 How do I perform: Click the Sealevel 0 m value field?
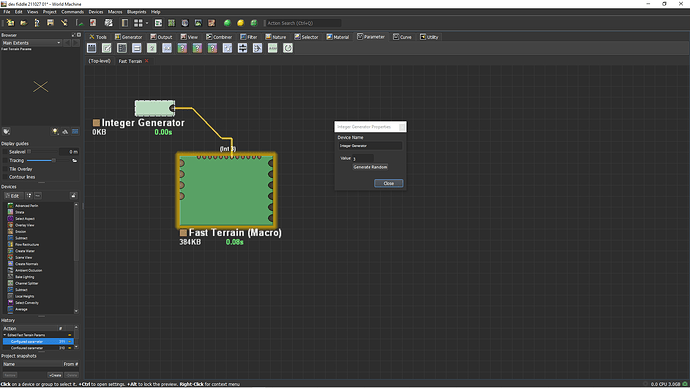point(68,152)
